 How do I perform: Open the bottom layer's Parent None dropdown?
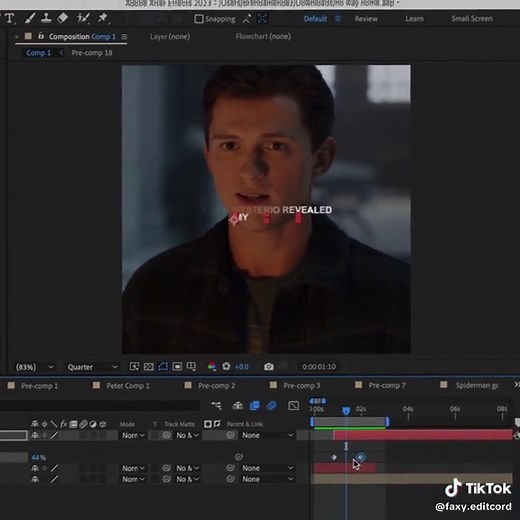(267, 479)
